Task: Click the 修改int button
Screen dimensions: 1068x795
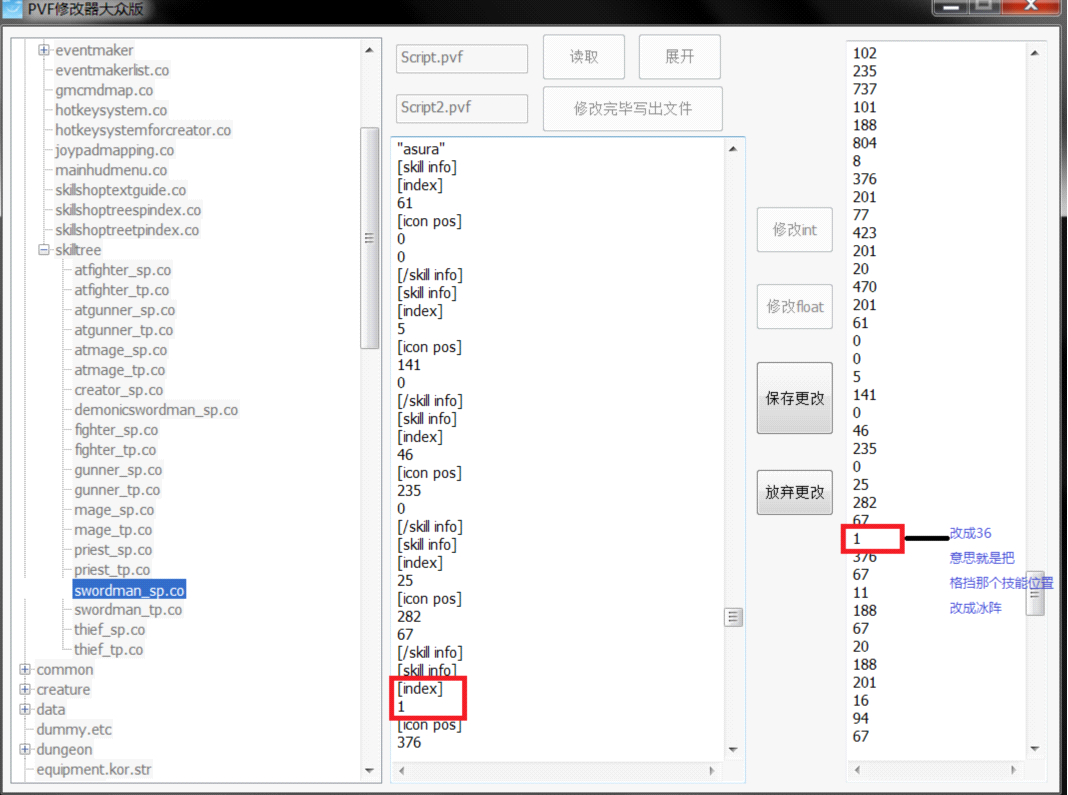Action: point(794,230)
